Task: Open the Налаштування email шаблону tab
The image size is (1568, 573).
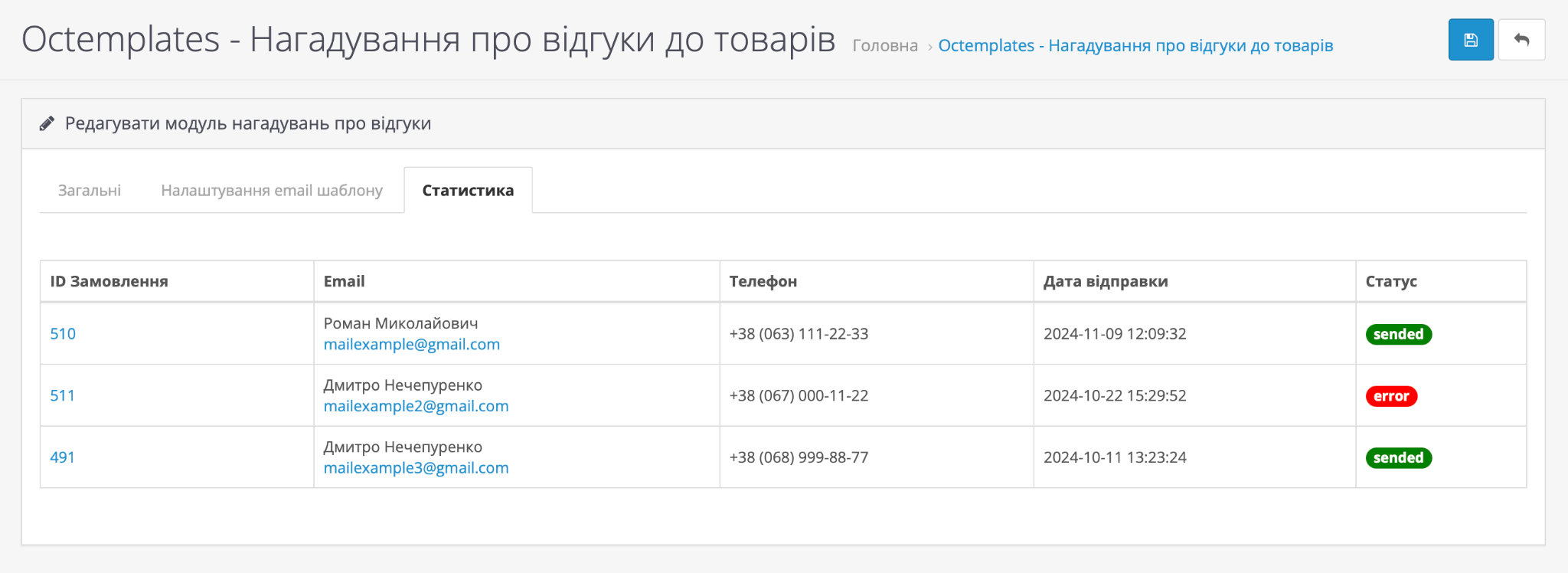Action: [x=272, y=191]
